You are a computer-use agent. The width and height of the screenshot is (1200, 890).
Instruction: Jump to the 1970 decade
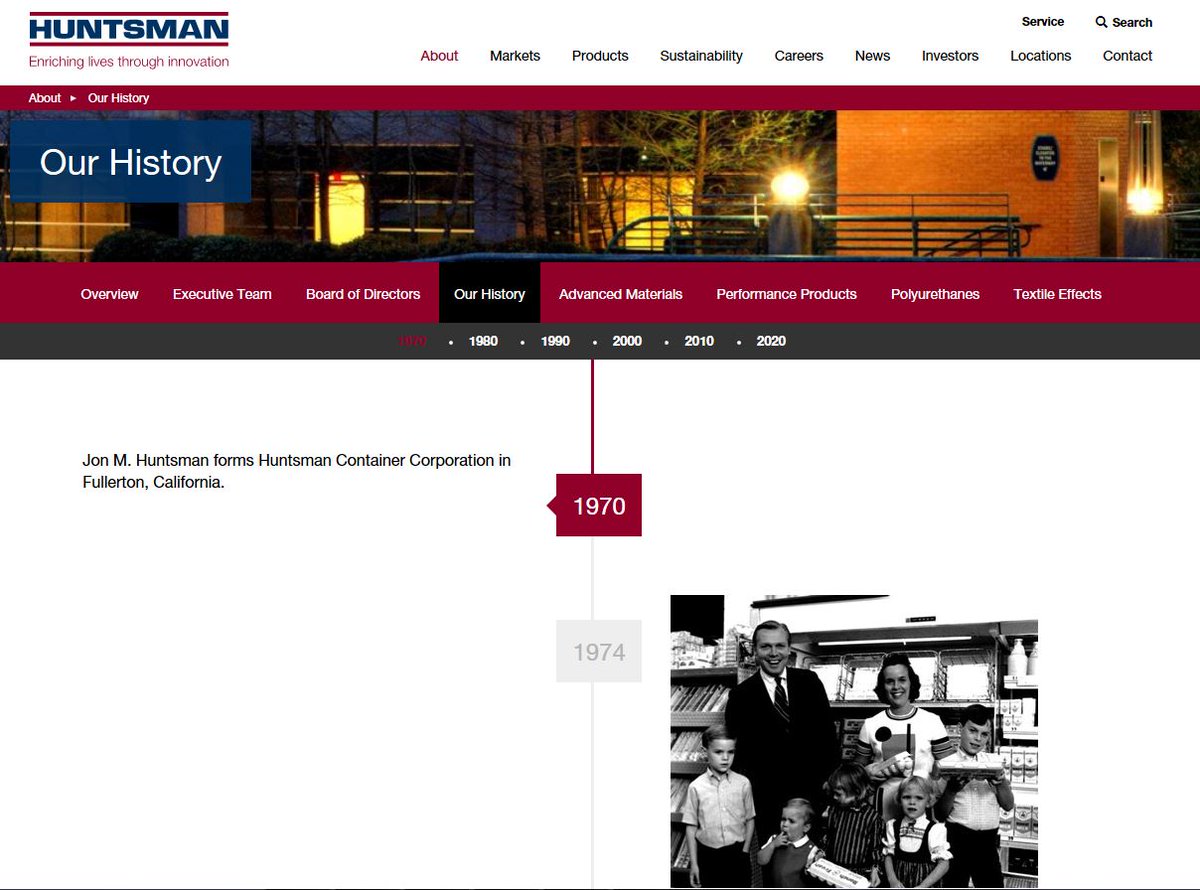pos(412,341)
